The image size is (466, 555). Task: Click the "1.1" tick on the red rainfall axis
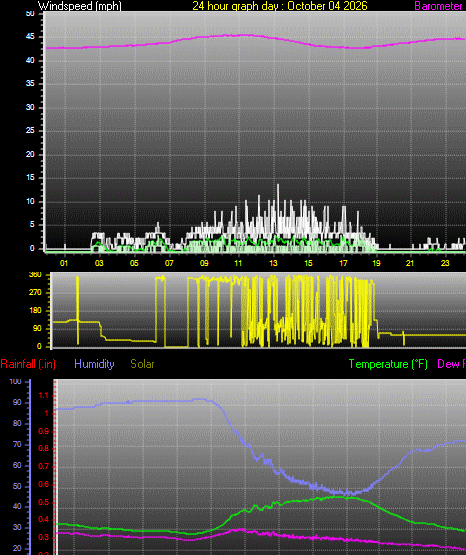pos(43,396)
